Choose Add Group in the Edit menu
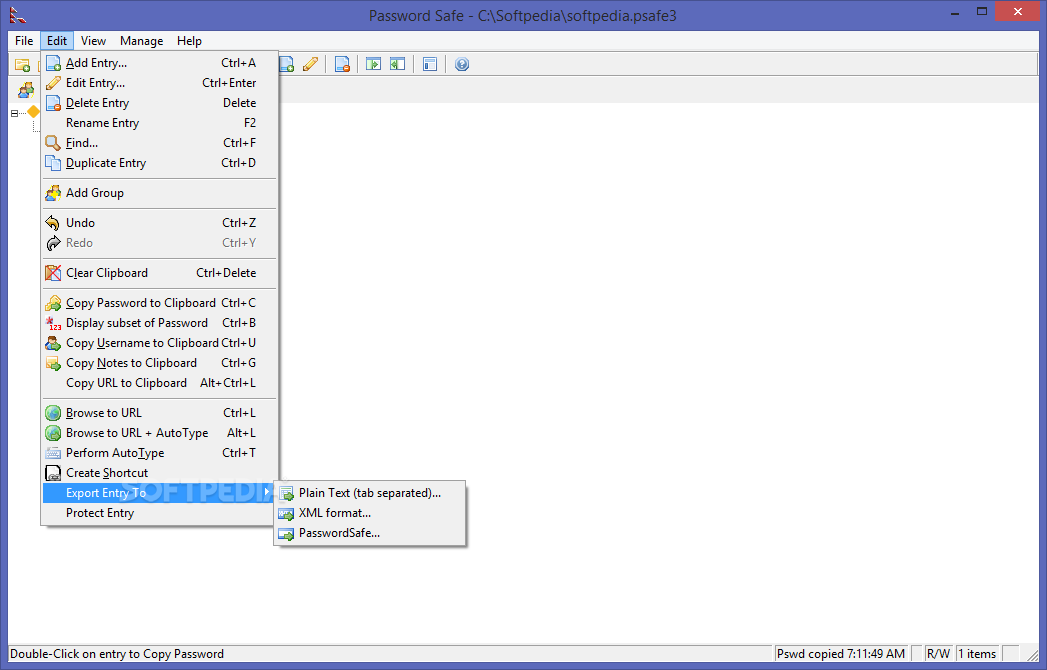The image size is (1047, 670). coord(160,193)
